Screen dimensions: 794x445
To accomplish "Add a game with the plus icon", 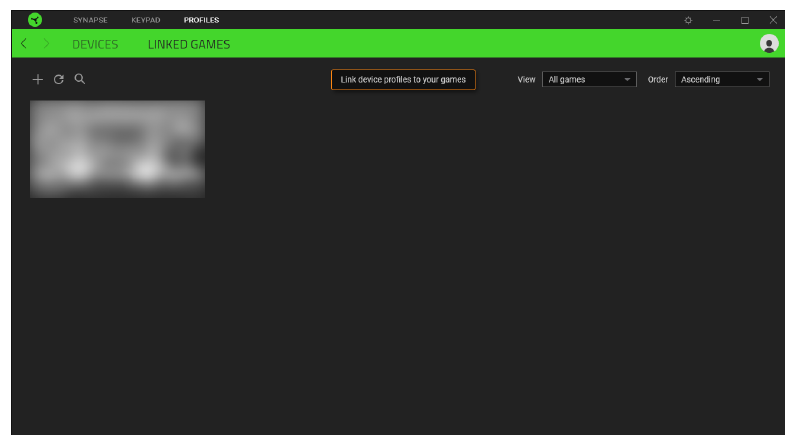I will 37,79.
